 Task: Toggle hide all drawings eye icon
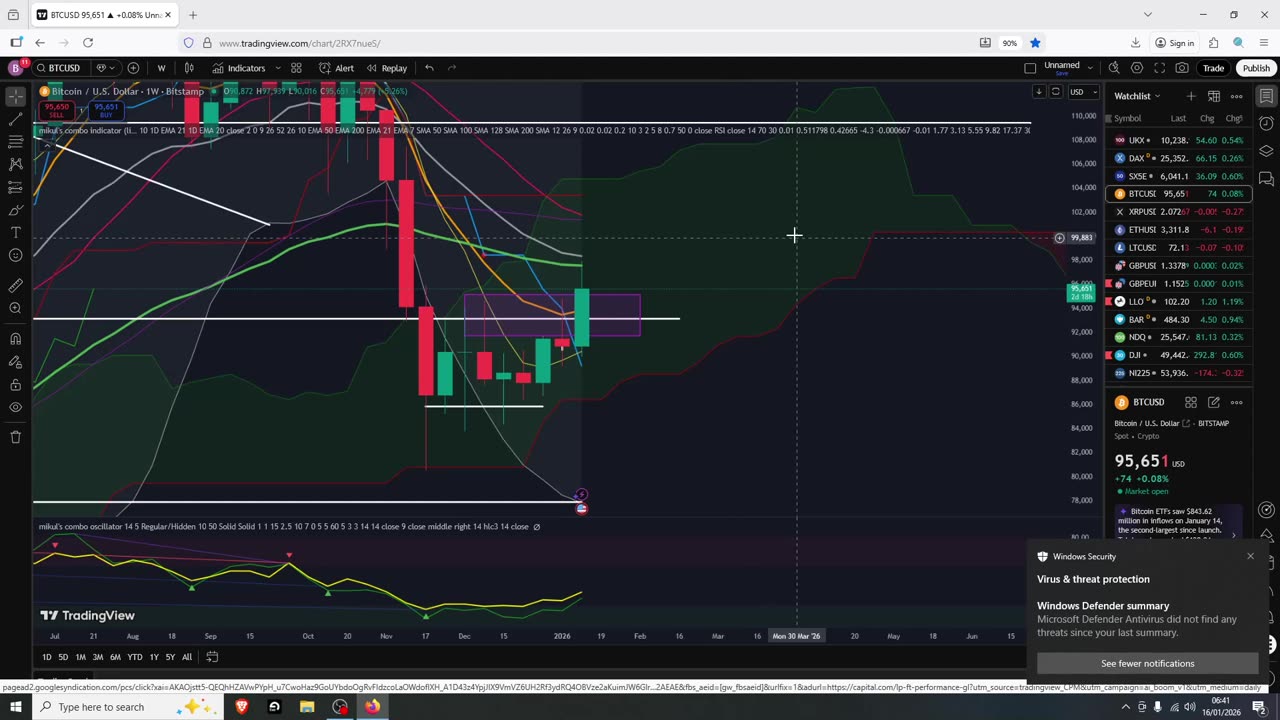[15, 408]
